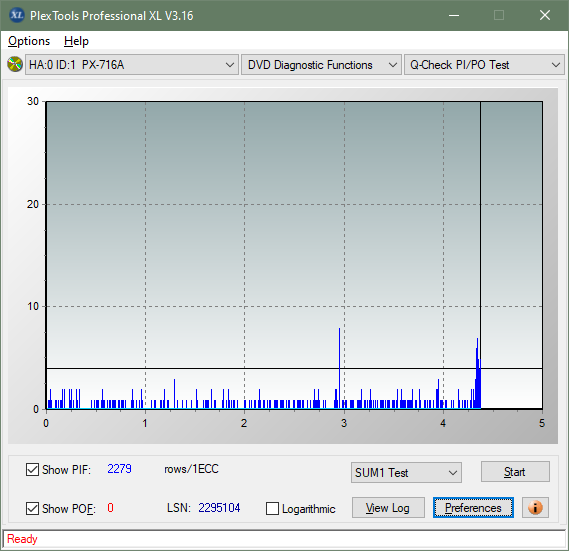Click the tall PIF spike near 3 GB

pyautogui.click(x=339, y=368)
